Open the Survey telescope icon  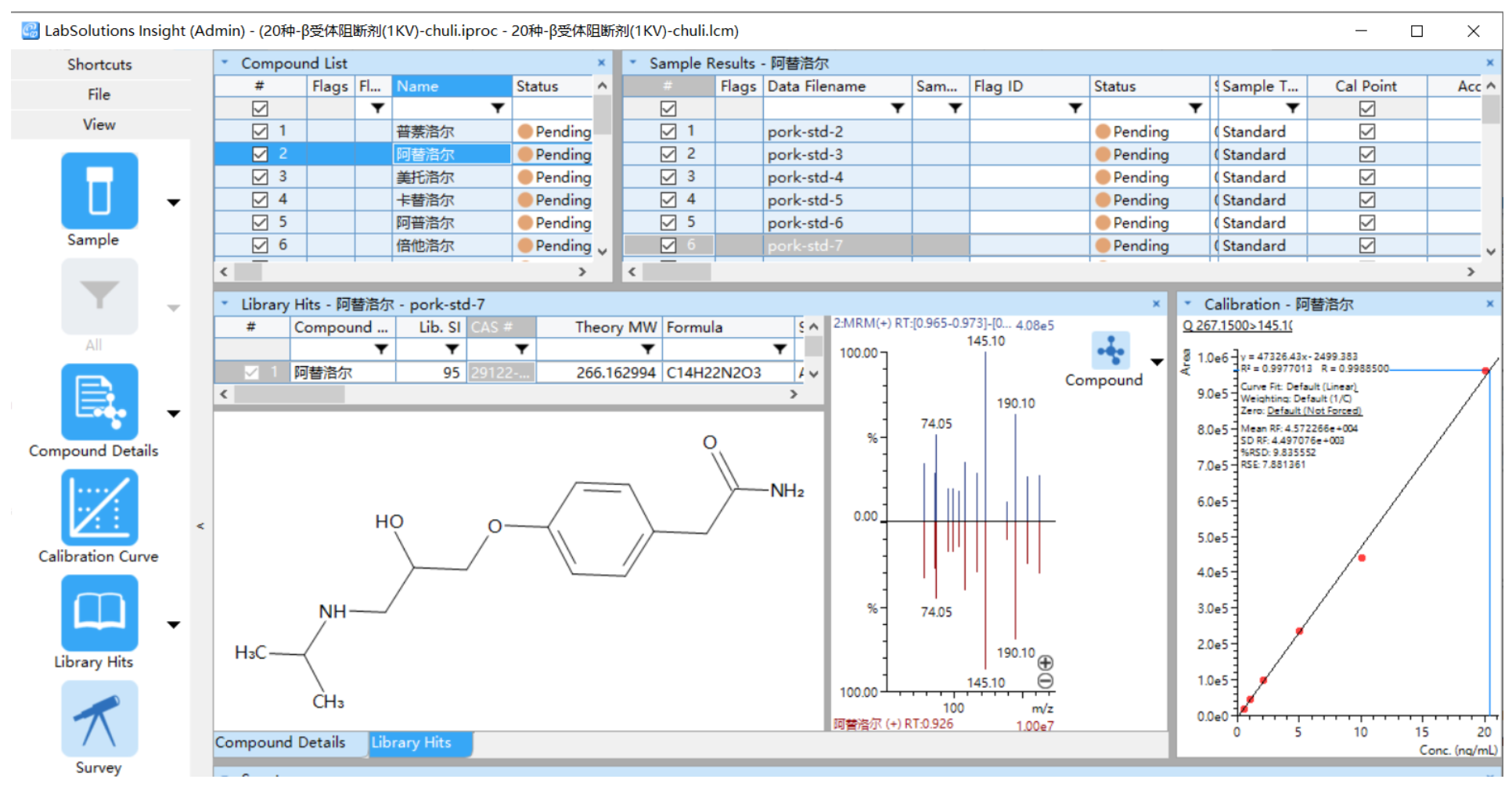(99, 719)
